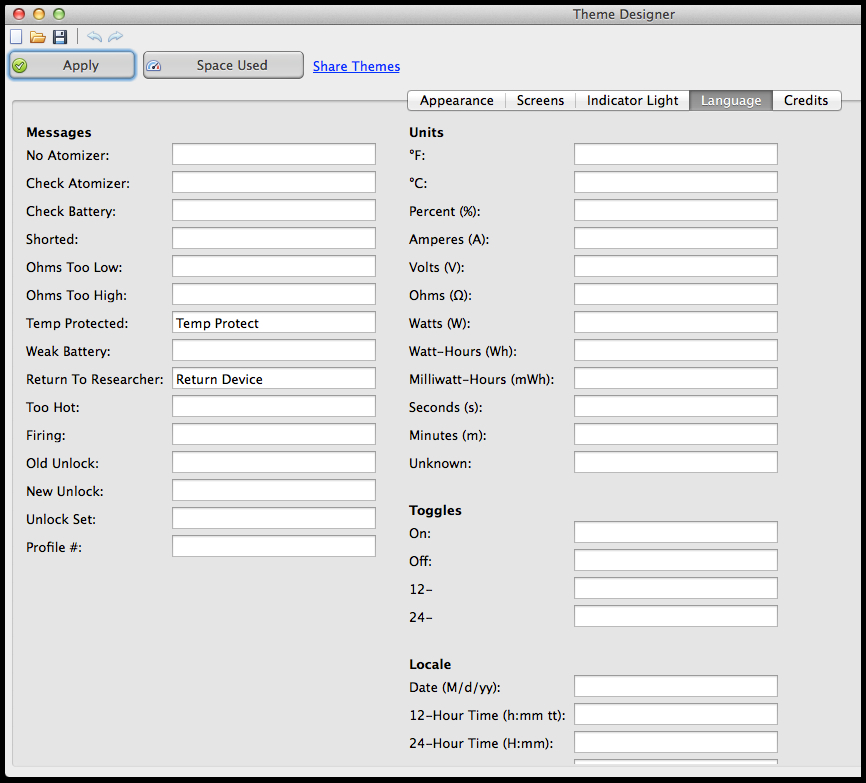Click the Open folder icon

tap(38, 37)
